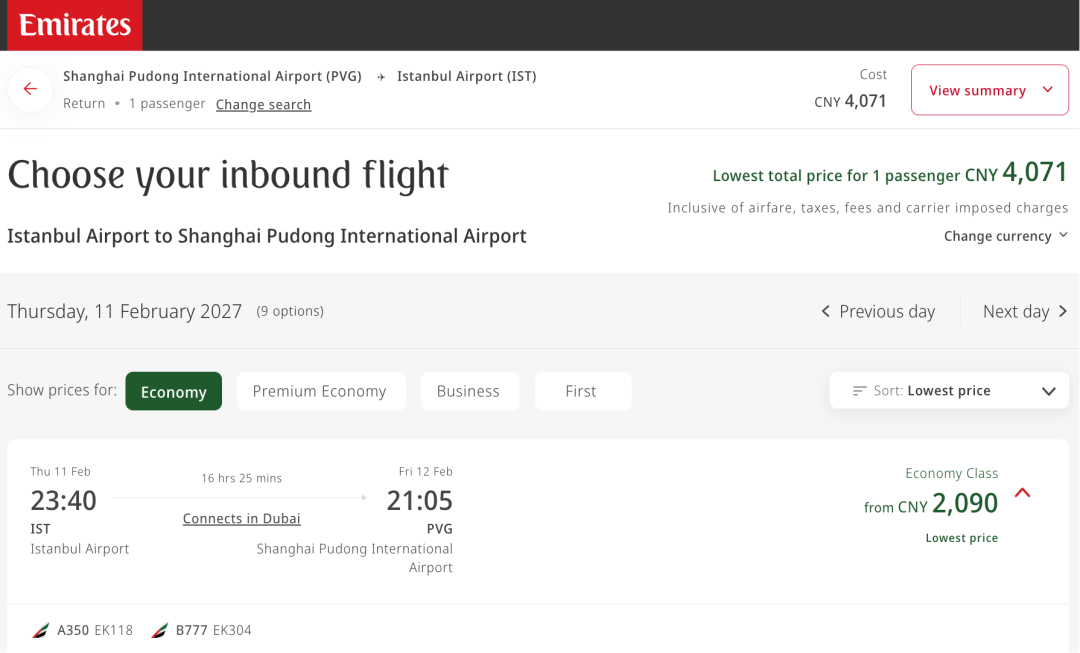
Task: Collapse the Economy Class fare chevron
Action: [x=1022, y=493]
